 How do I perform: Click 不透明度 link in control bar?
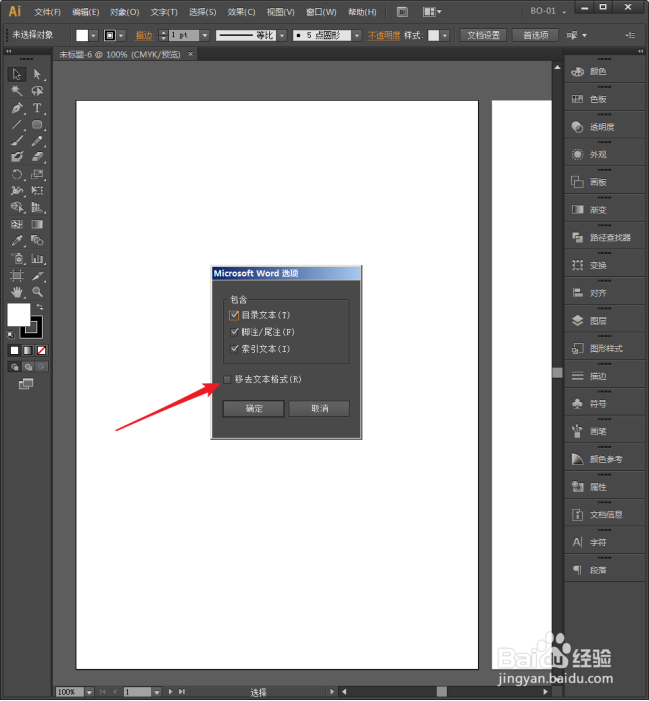click(384, 35)
